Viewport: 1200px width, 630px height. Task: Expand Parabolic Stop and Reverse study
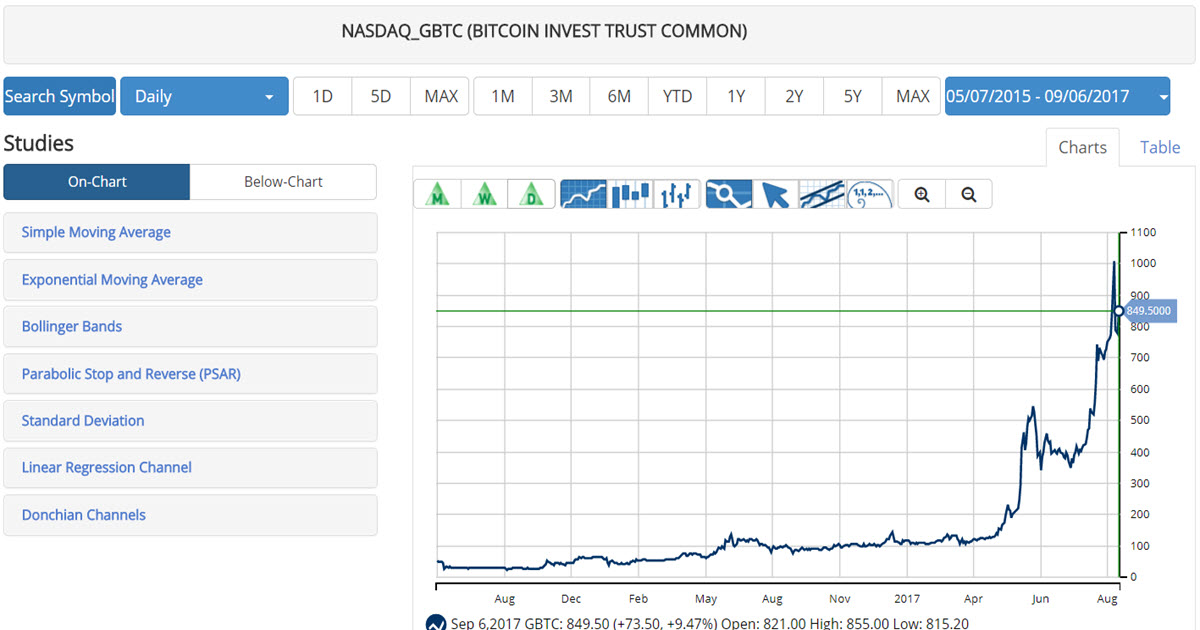(190, 374)
